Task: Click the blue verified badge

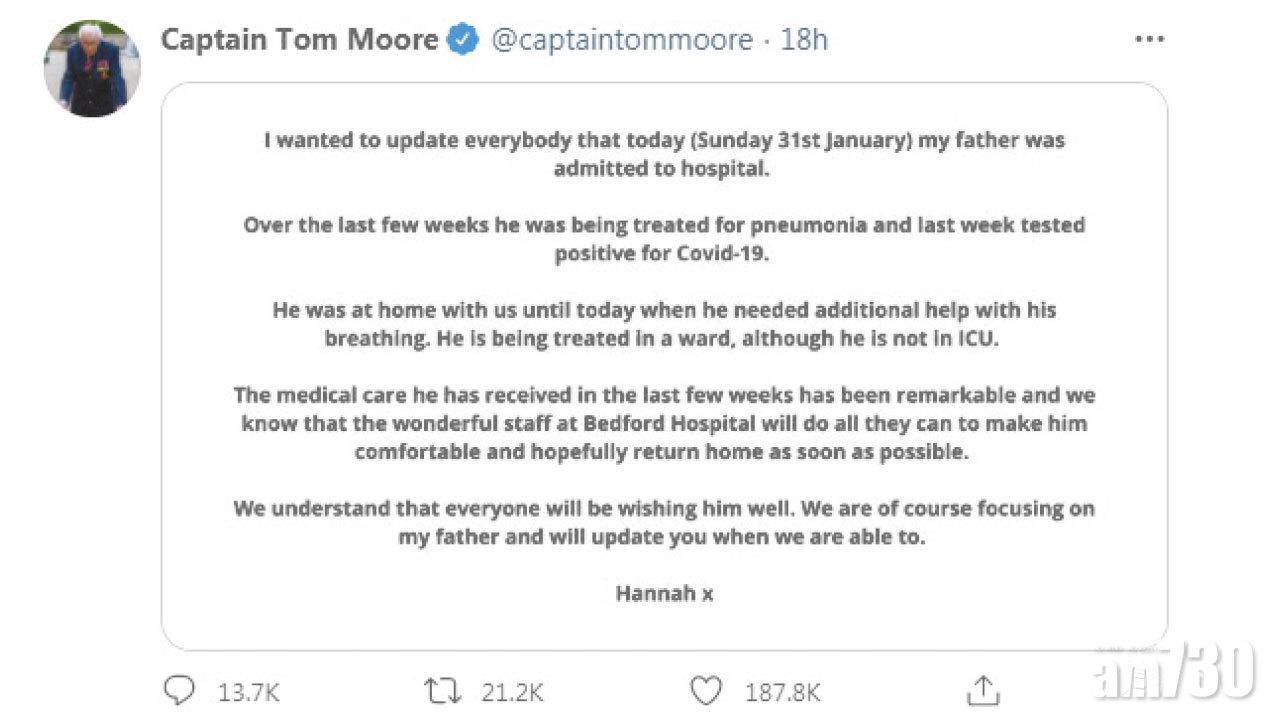Action: [x=462, y=40]
